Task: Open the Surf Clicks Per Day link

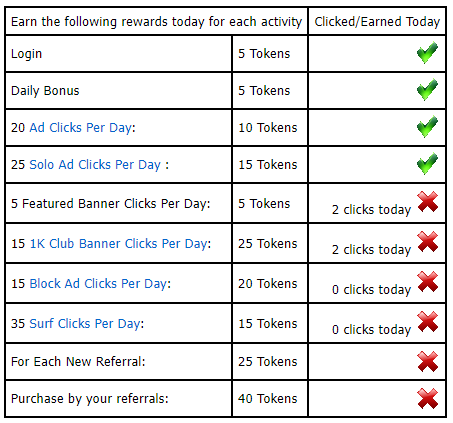Action: pyautogui.click(x=85, y=324)
